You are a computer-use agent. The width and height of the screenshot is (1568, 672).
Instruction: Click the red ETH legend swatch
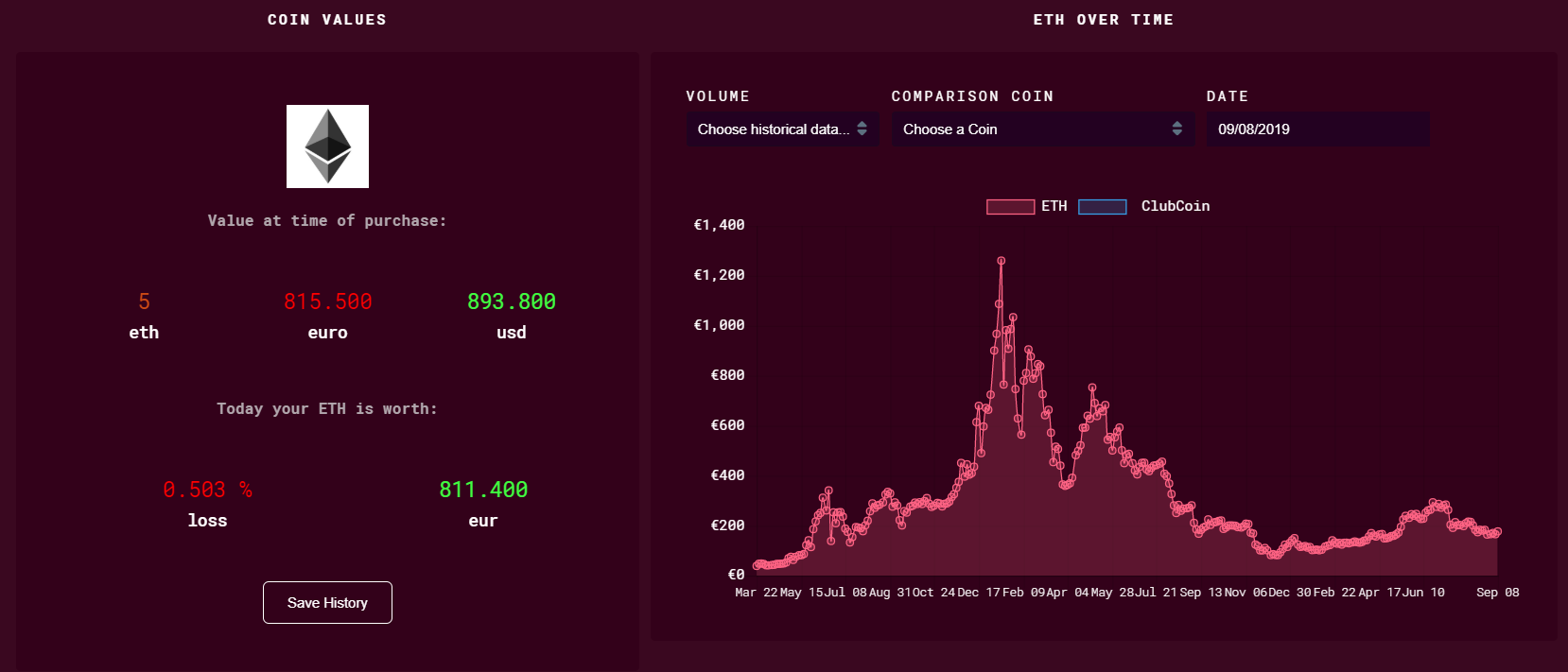tap(1010, 207)
